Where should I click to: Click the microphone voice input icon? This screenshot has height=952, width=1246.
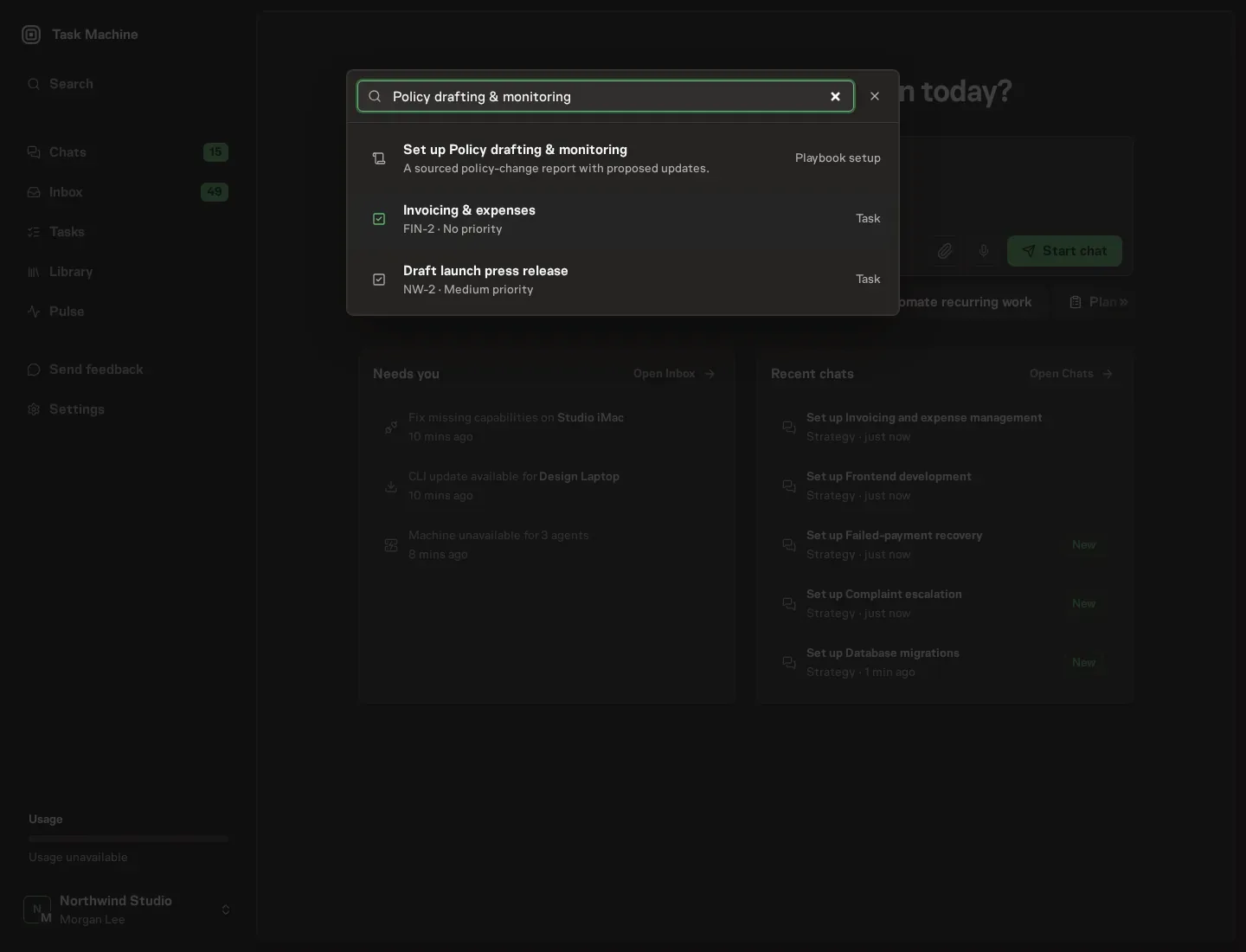pyautogui.click(x=984, y=251)
